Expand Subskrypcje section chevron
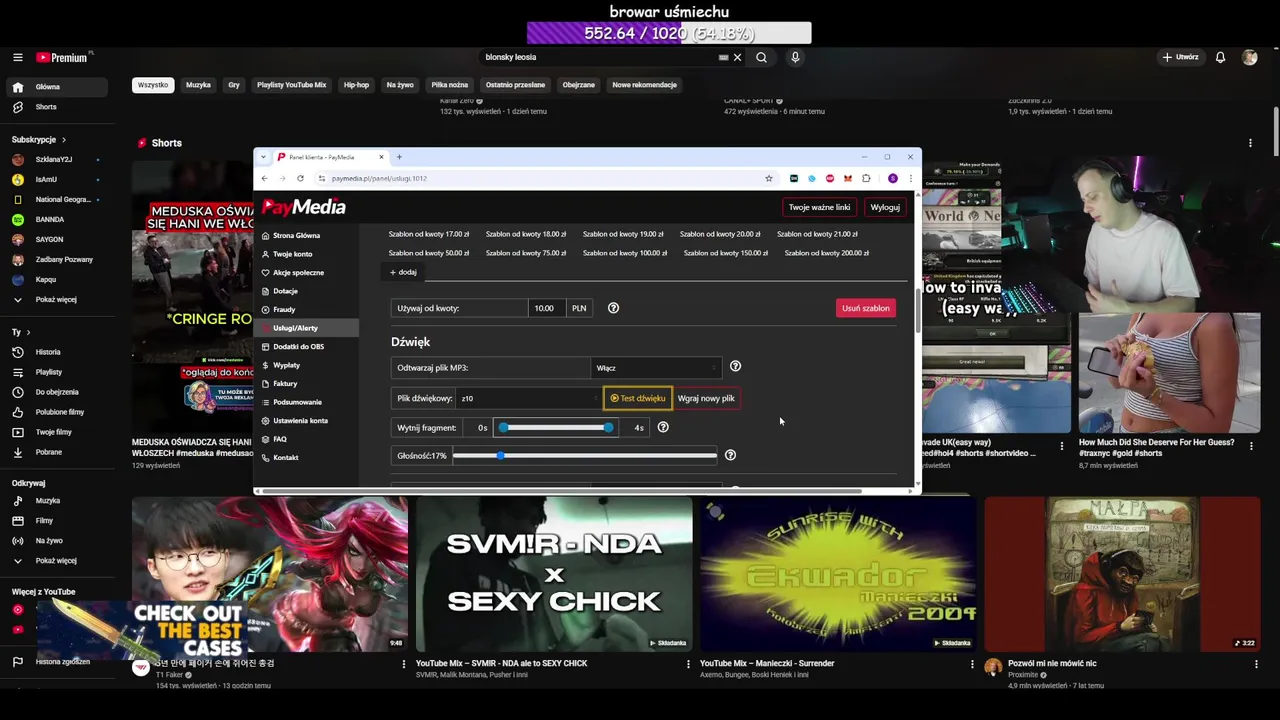 [x=63, y=140]
